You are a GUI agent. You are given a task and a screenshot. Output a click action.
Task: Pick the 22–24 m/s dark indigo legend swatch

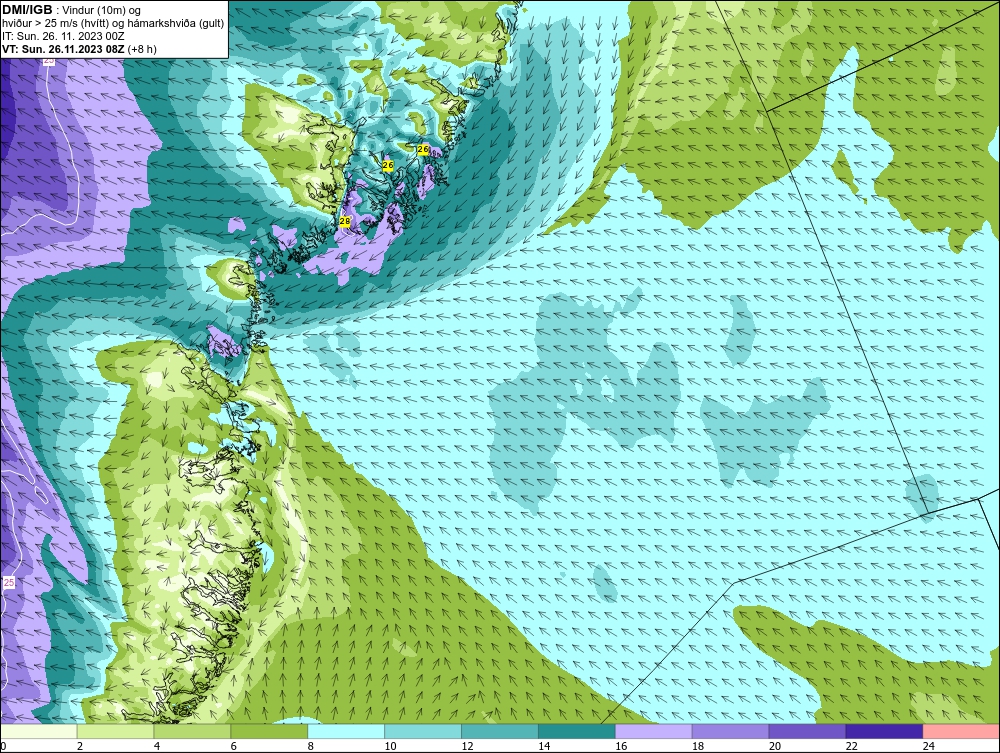[884, 731]
